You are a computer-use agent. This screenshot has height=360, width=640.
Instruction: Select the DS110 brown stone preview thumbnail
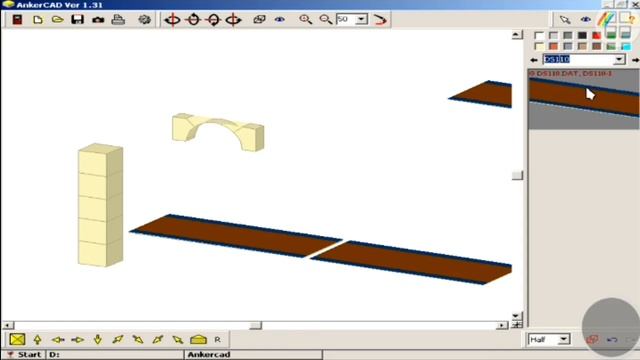(584, 99)
